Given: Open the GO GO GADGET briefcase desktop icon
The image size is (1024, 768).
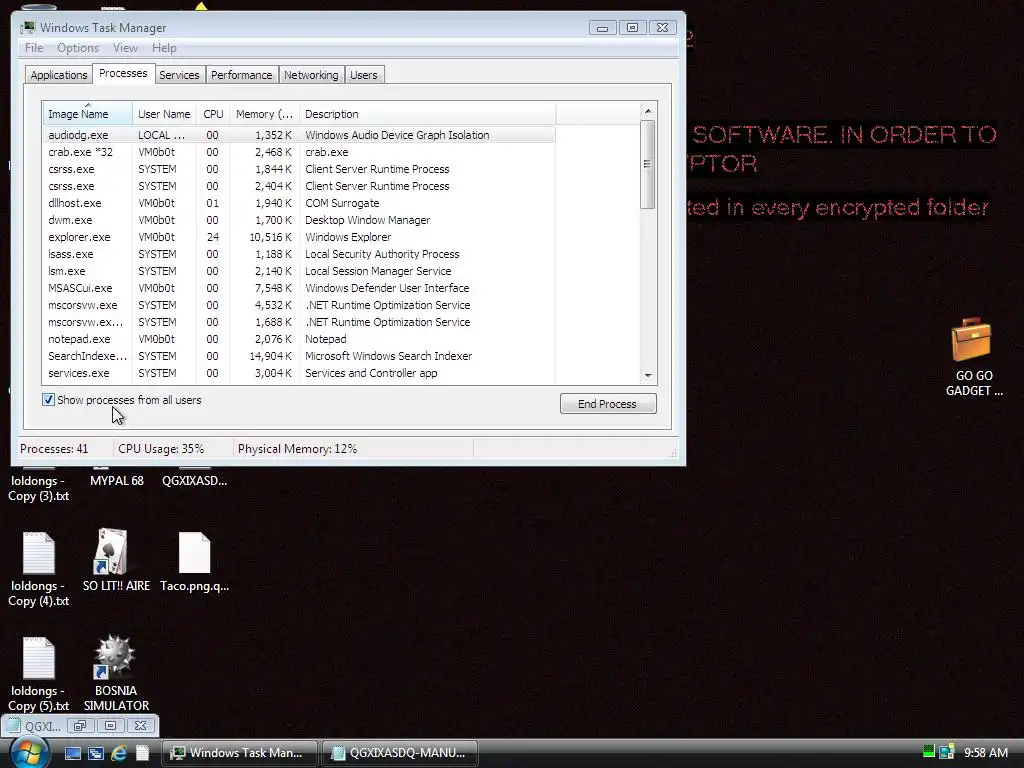Looking at the screenshot, I should [972, 357].
